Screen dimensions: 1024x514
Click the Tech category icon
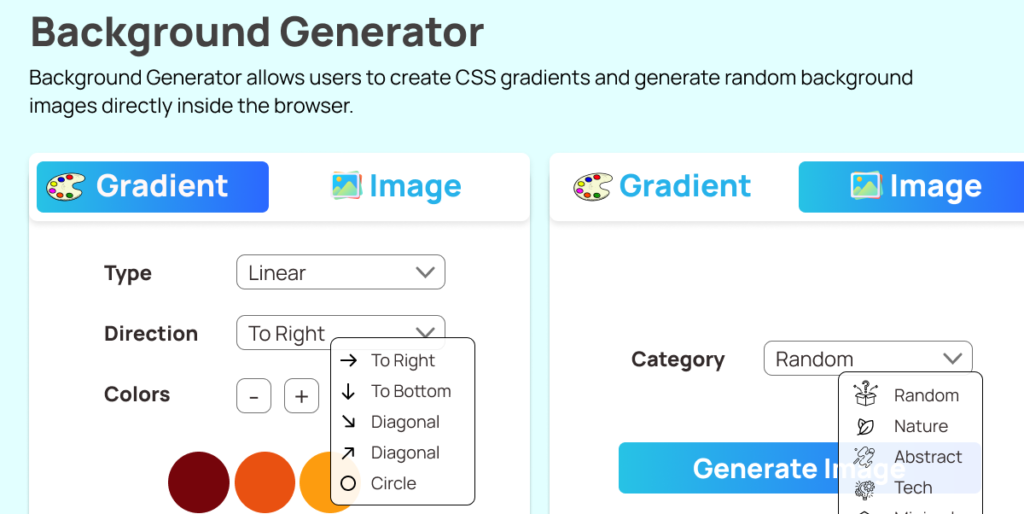[x=866, y=488]
